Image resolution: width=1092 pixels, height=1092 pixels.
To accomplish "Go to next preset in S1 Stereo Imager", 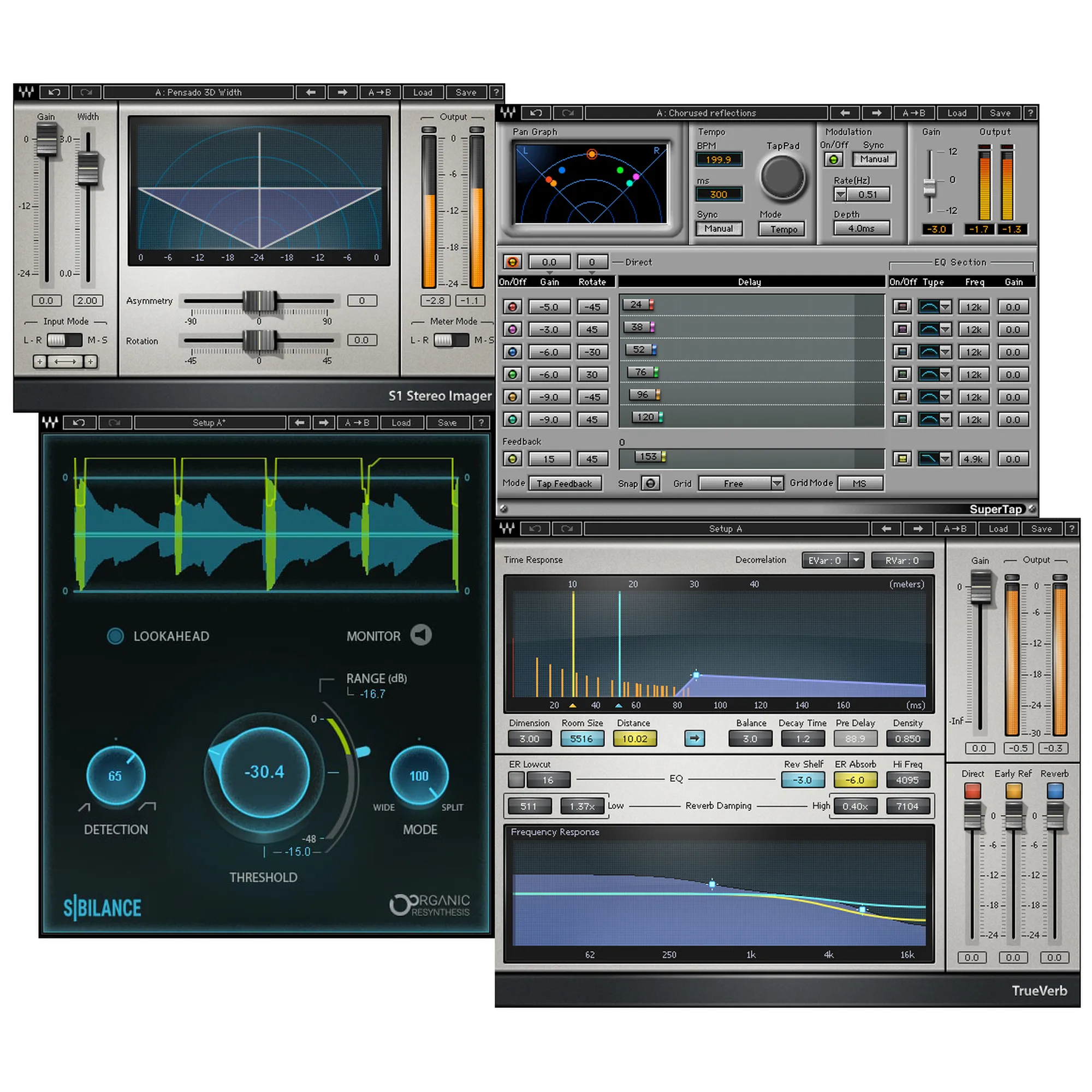I will [x=342, y=92].
